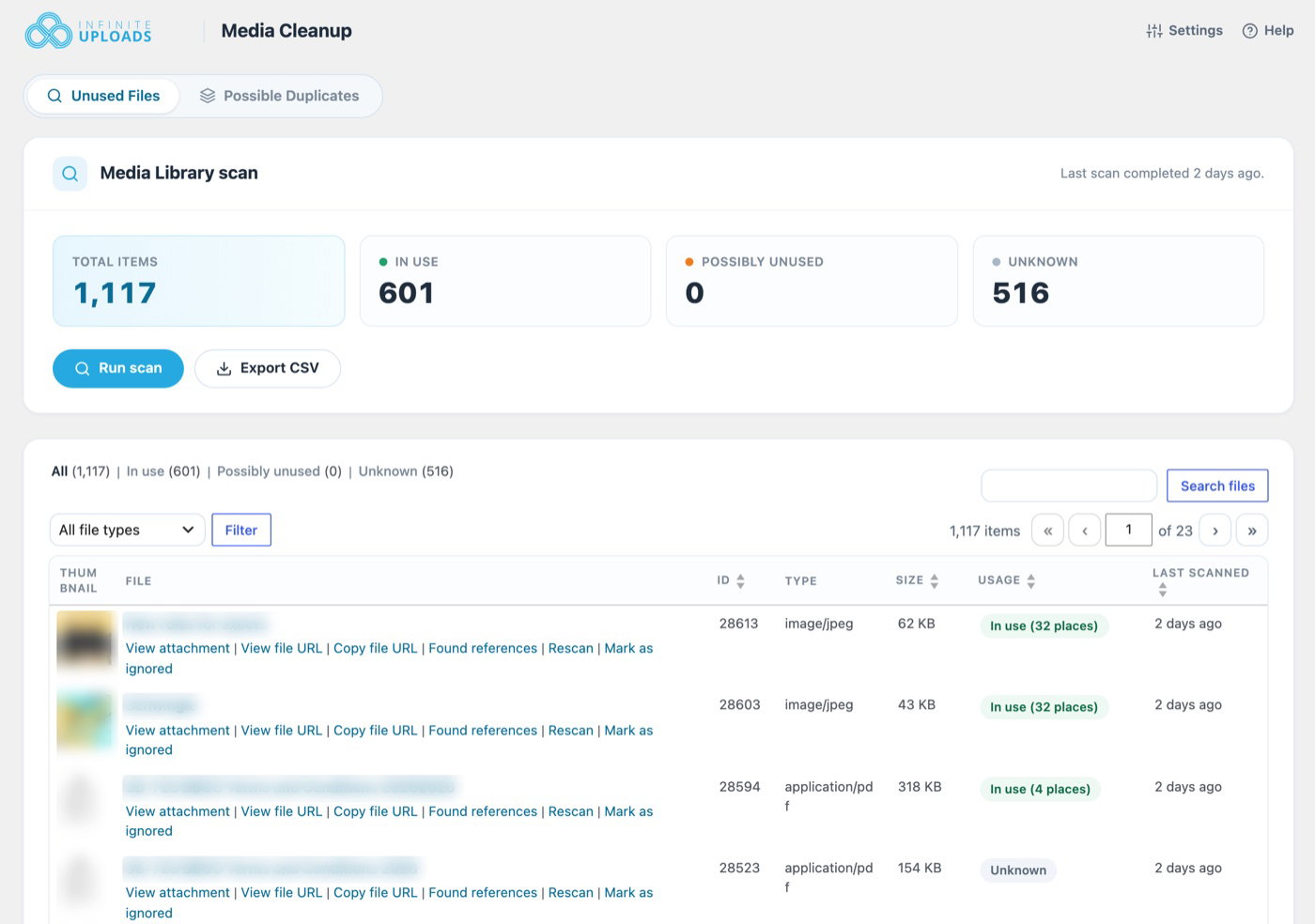Rescan file 28523
Screen dimensions: 1315x924
pyautogui.click(x=571, y=892)
